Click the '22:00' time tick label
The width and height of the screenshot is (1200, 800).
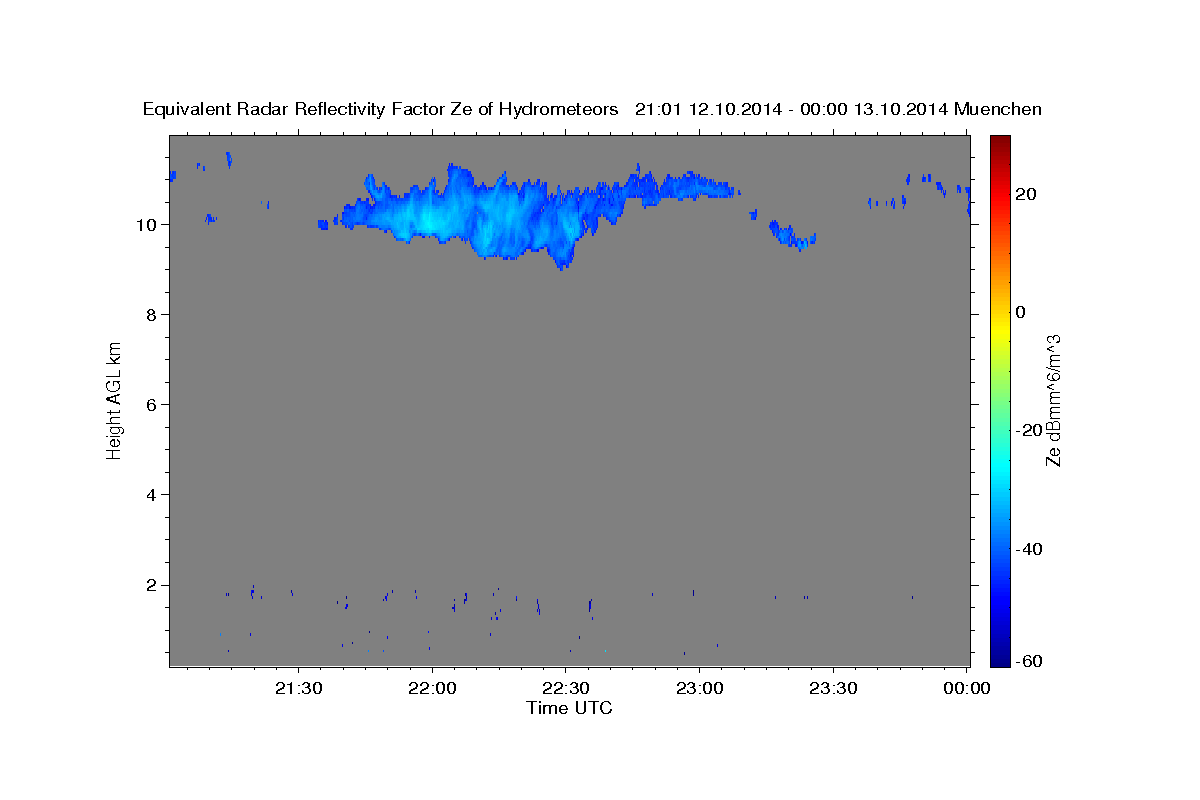pos(432,689)
